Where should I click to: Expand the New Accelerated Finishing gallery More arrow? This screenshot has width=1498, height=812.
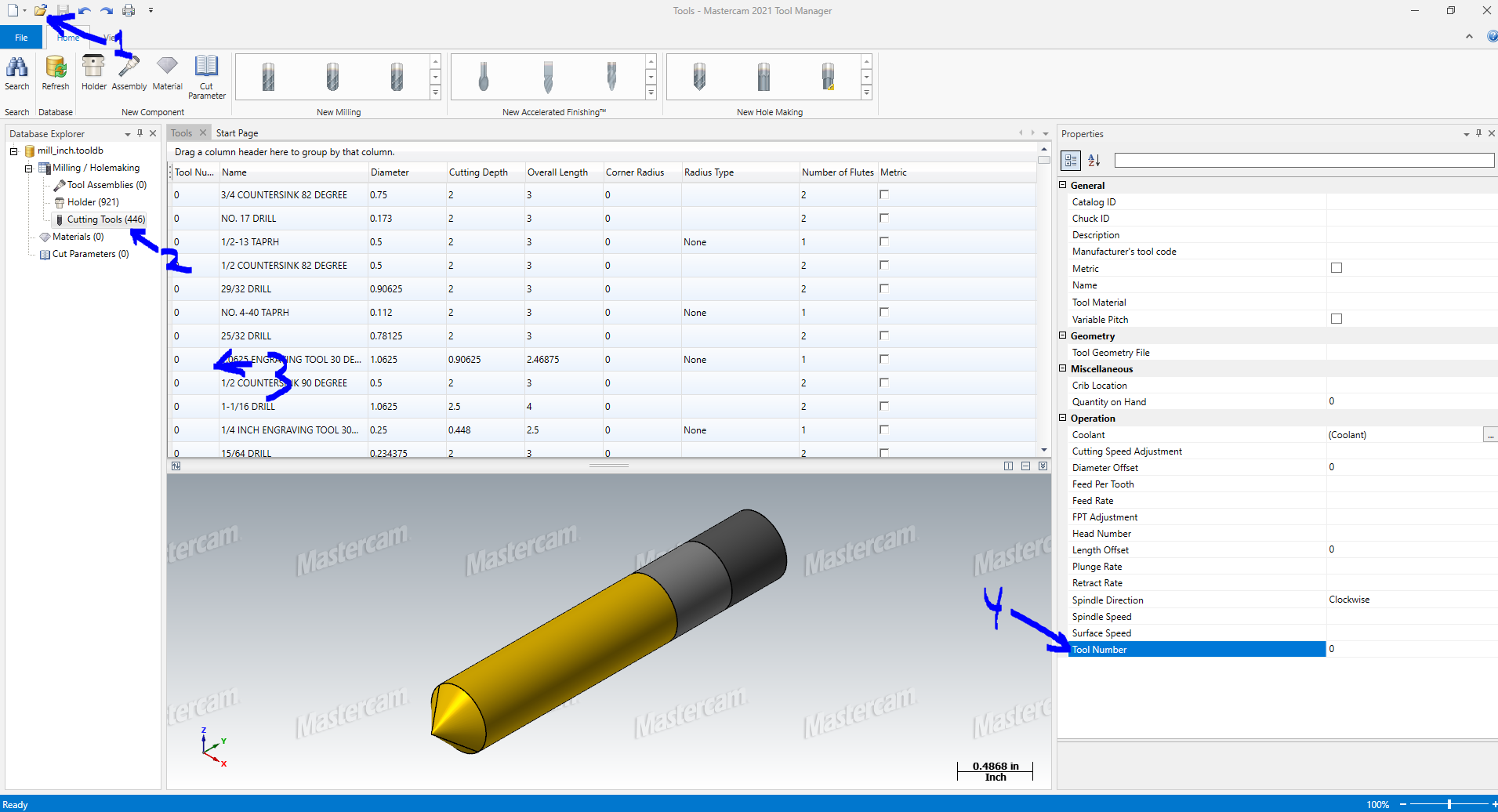pyautogui.click(x=651, y=92)
